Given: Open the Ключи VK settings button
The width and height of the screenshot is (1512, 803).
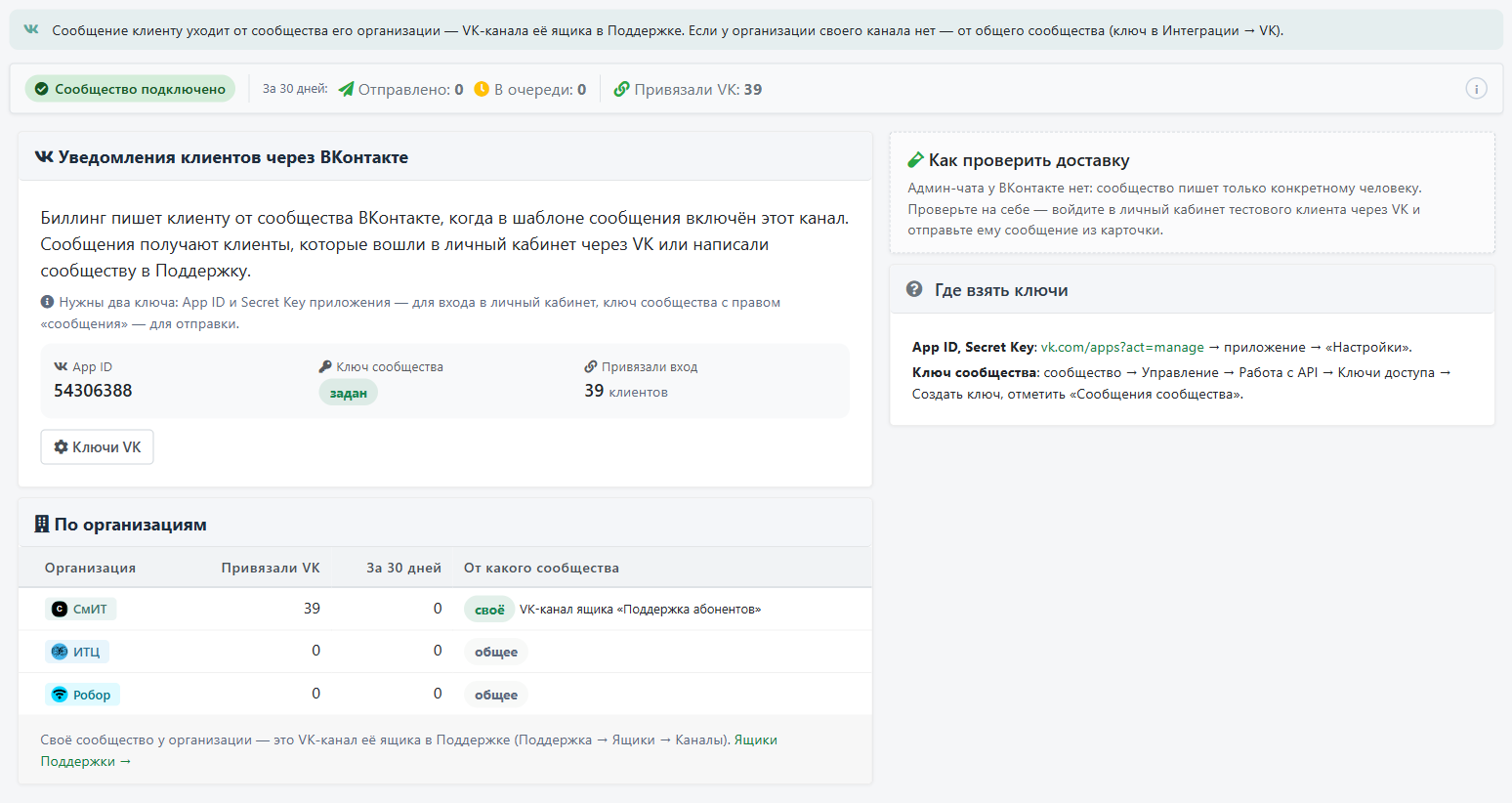Looking at the screenshot, I should click(97, 446).
